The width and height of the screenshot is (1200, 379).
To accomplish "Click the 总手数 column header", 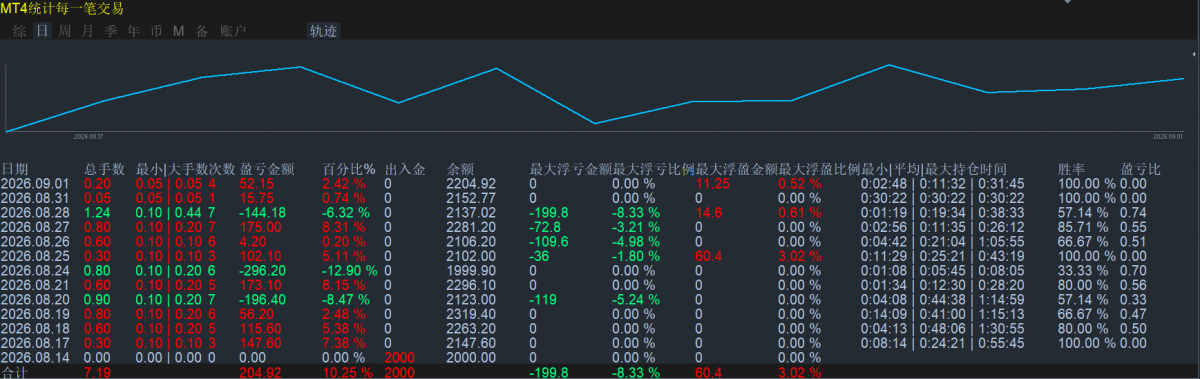I will (x=104, y=169).
